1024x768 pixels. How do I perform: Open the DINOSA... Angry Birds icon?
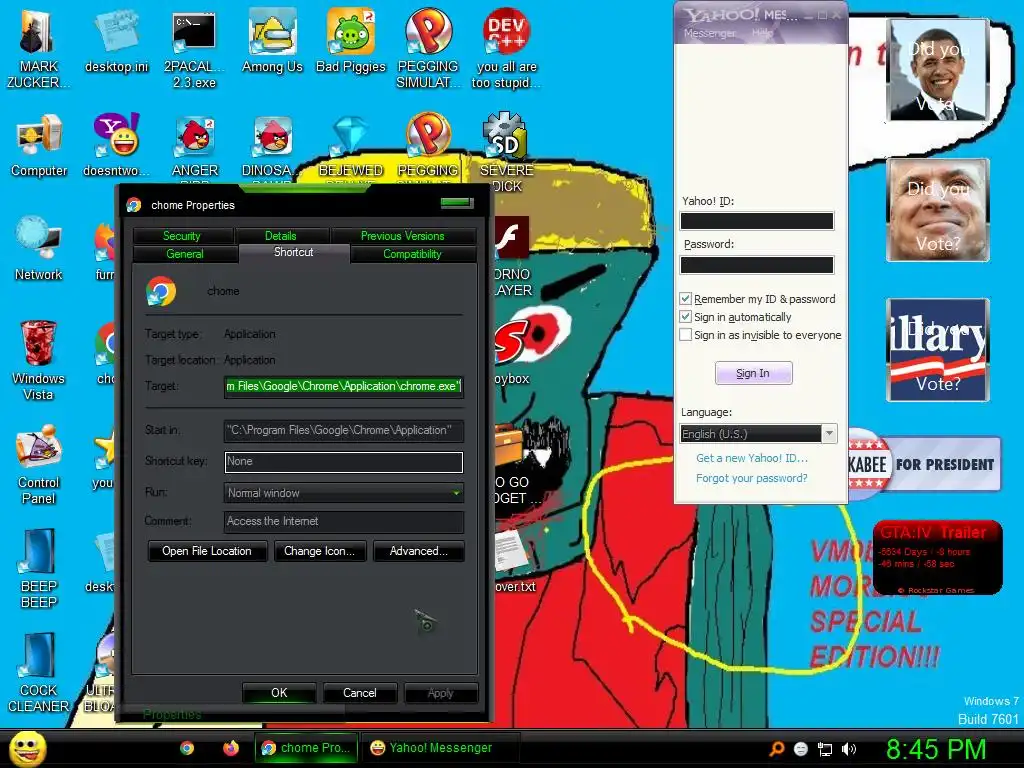(272, 145)
